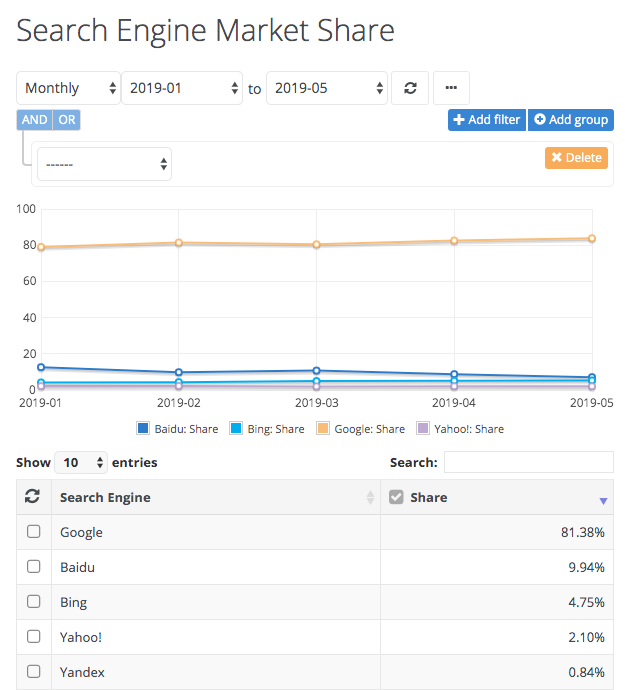The height and width of the screenshot is (690, 625).
Task: Click the 2.10% share value
Action: pos(586,637)
